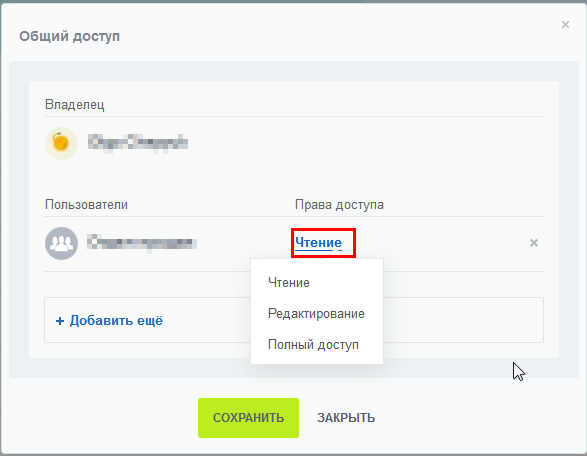
Task: Choose Полный доступ in the permissions menu
Action: pyautogui.click(x=313, y=344)
